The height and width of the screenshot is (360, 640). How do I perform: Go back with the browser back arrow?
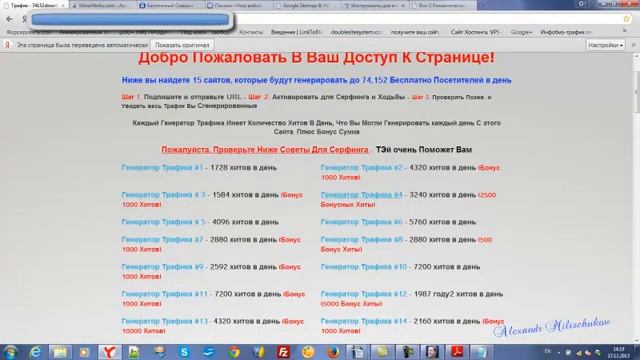(9, 19)
